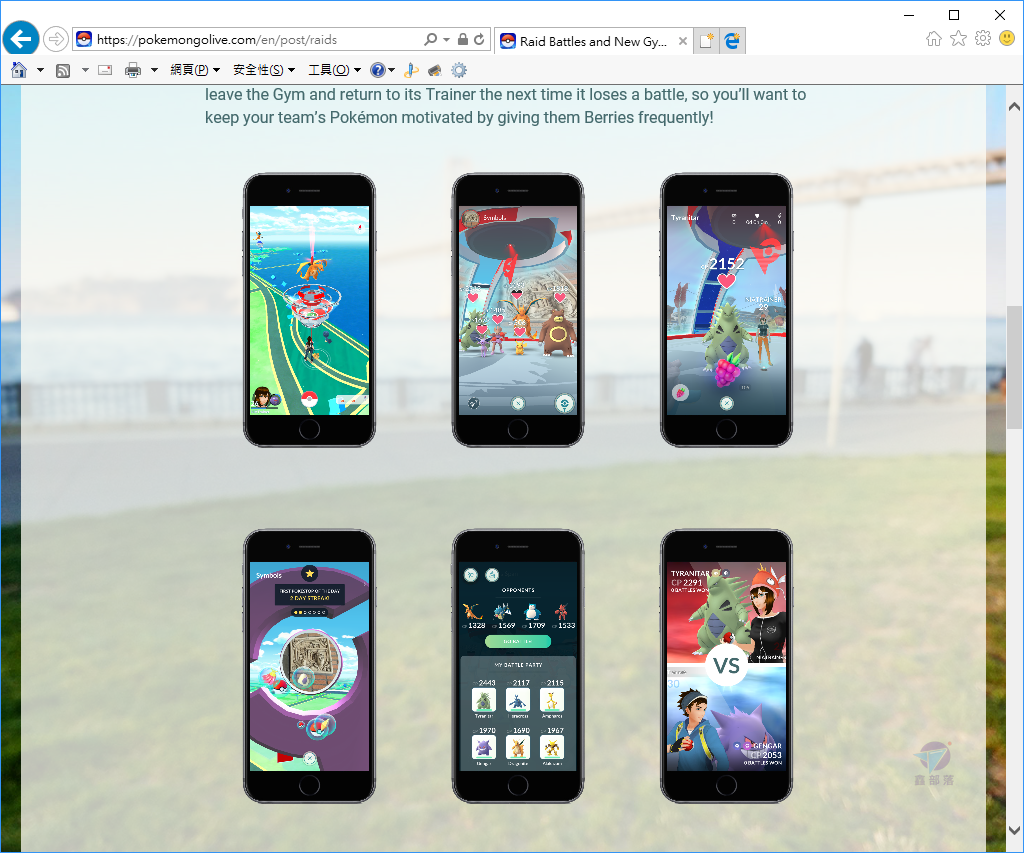Screen dimensions: 1024x853
Task: Open Microsoft Edge from the tab bar icon
Action: point(732,41)
